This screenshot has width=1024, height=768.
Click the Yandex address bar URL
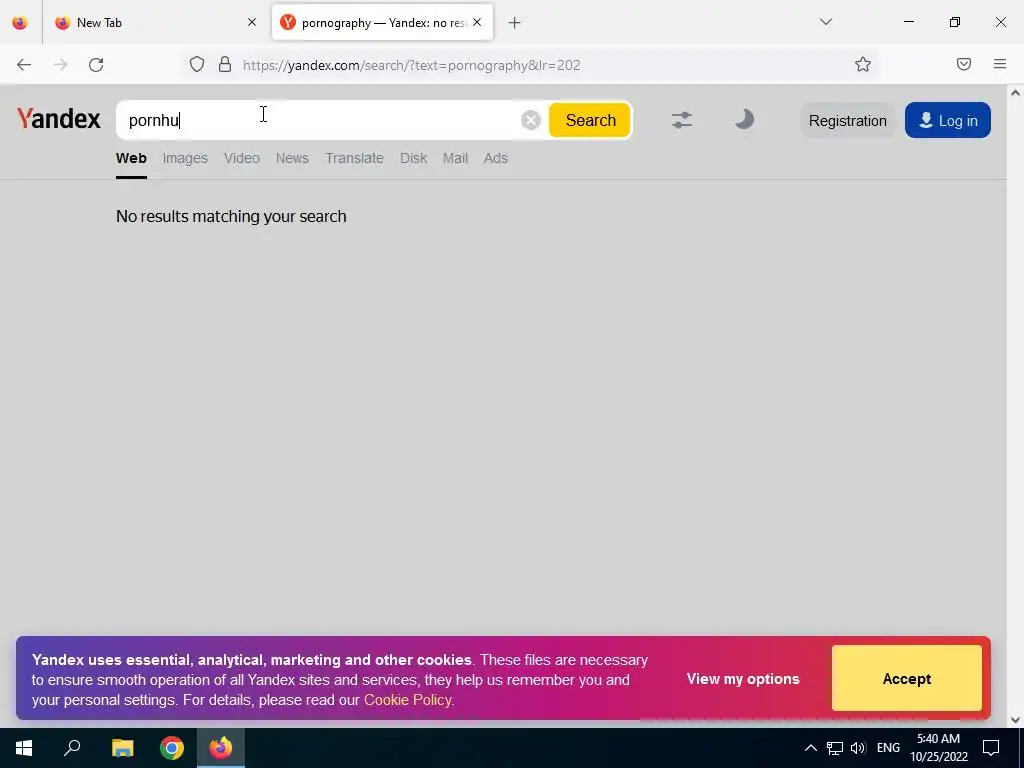[411, 65]
